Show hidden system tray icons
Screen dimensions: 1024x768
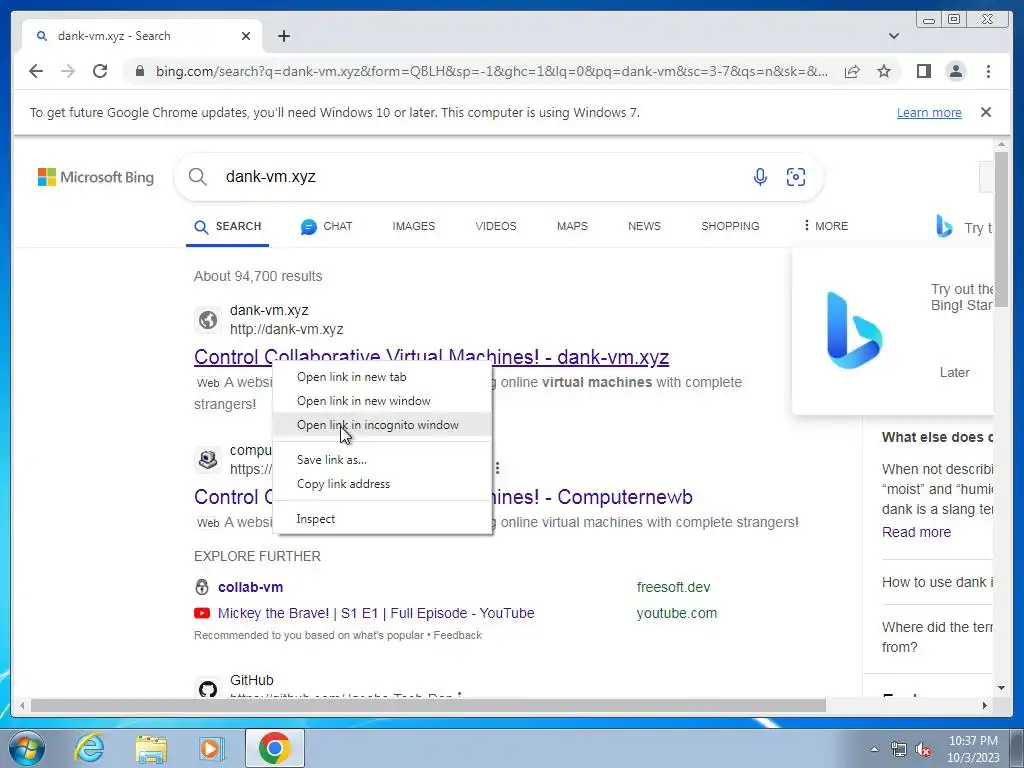tap(874, 749)
